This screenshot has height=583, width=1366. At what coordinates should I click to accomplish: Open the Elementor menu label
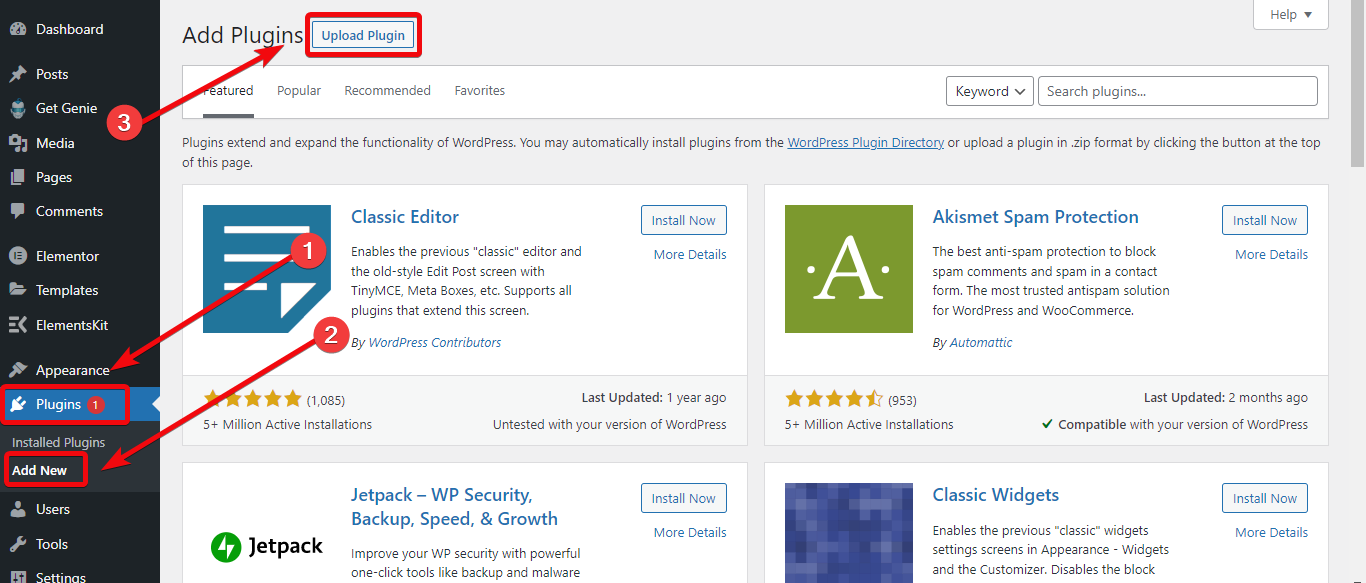tap(67, 256)
